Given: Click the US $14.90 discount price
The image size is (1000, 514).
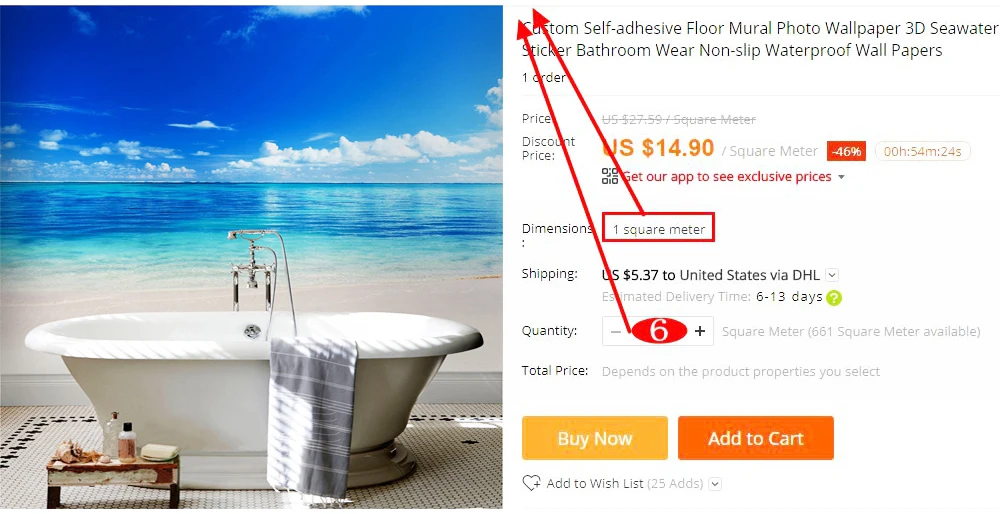Looking at the screenshot, I should pyautogui.click(x=658, y=148).
